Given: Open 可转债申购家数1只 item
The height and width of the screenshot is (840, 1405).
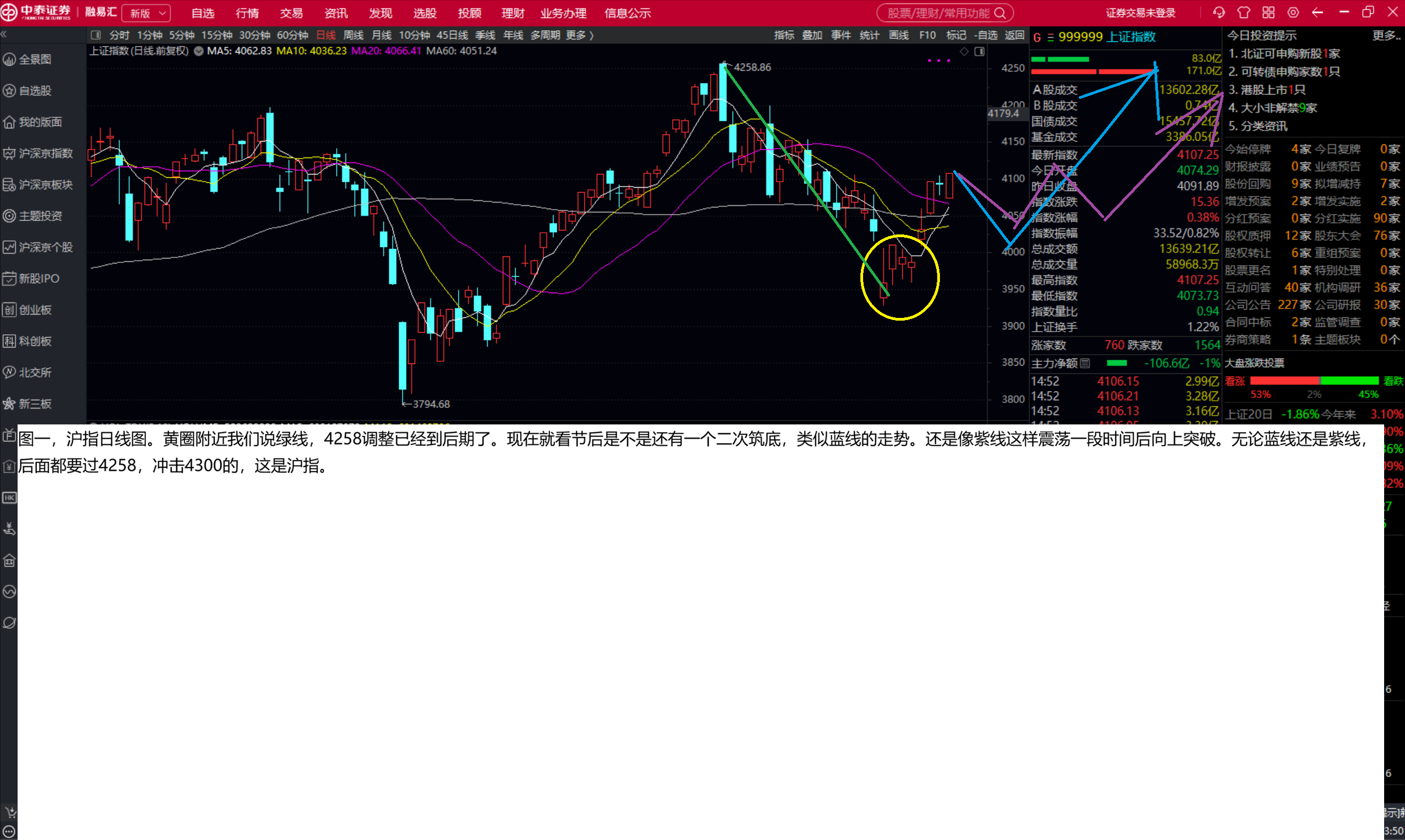Looking at the screenshot, I should pyautogui.click(x=1284, y=72).
